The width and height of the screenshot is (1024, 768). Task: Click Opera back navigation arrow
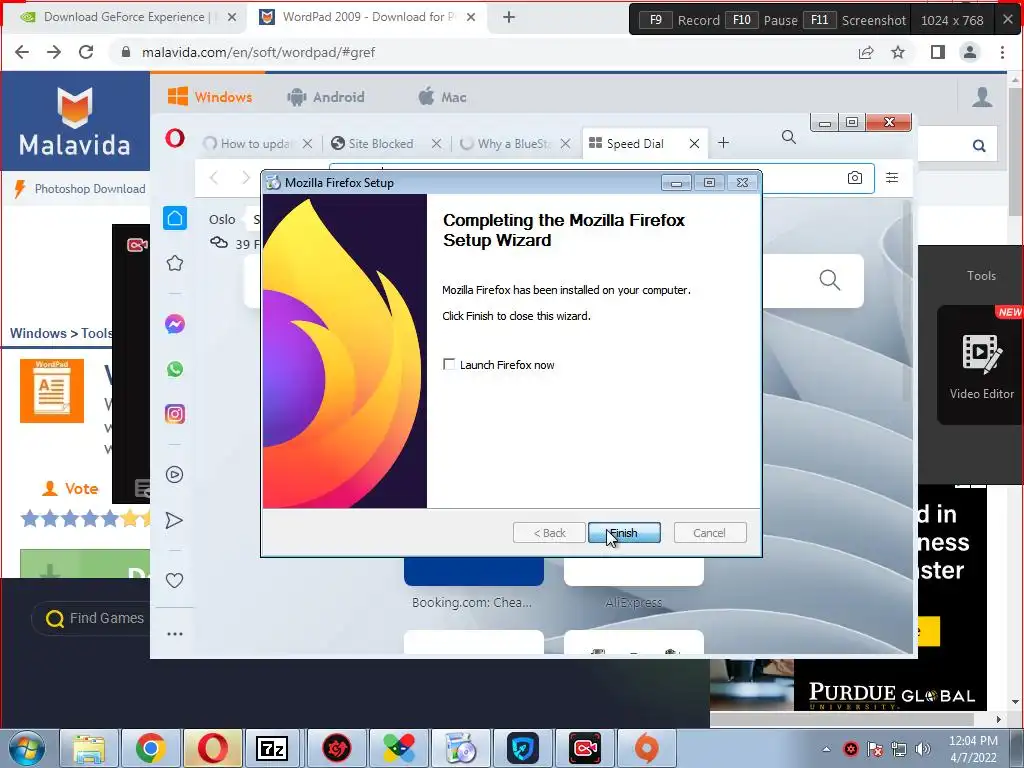click(x=214, y=178)
